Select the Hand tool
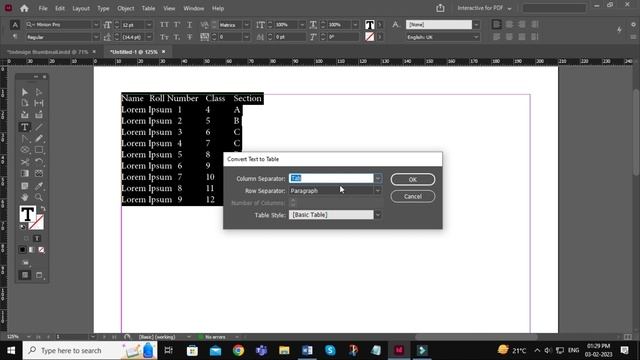 click(x=24, y=198)
